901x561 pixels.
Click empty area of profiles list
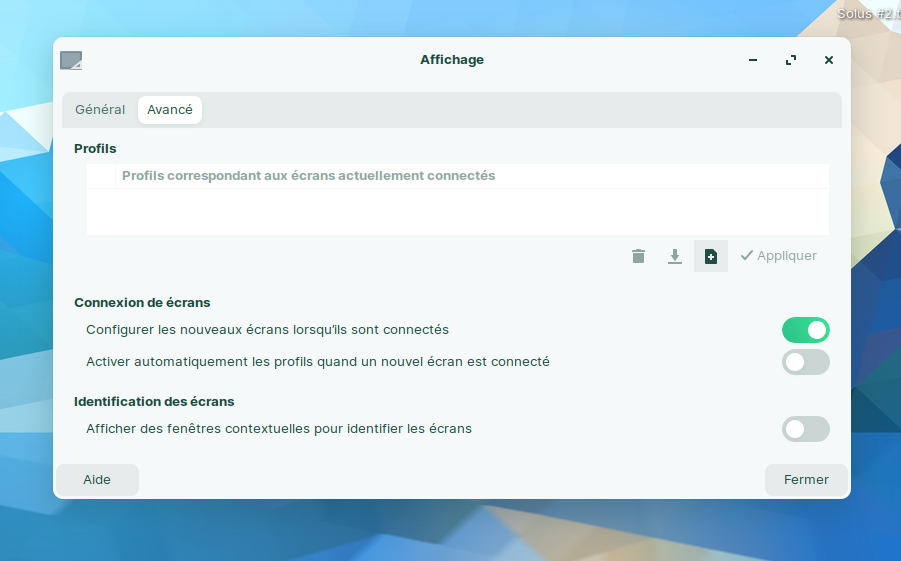(457, 212)
